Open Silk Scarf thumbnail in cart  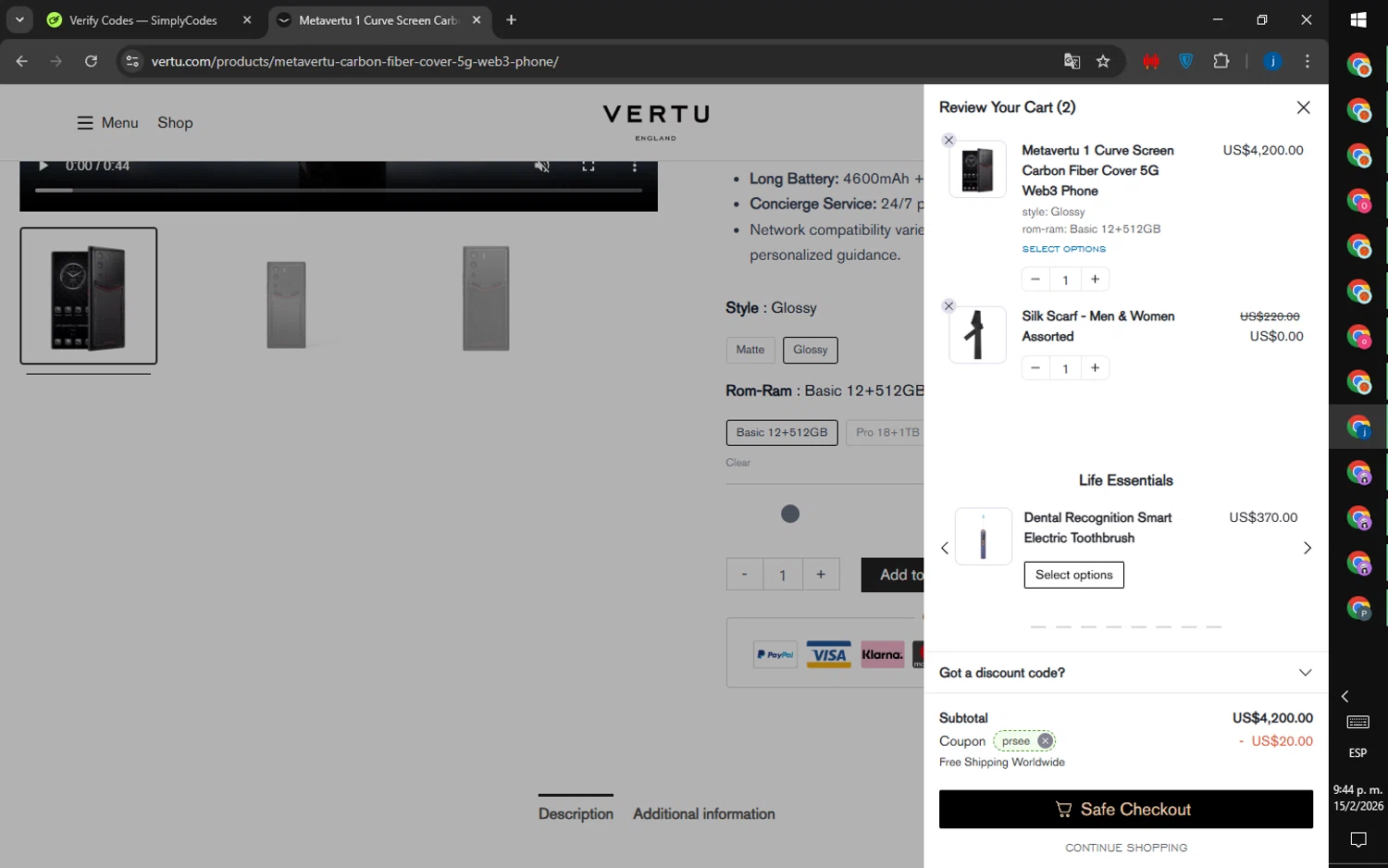tap(977, 335)
